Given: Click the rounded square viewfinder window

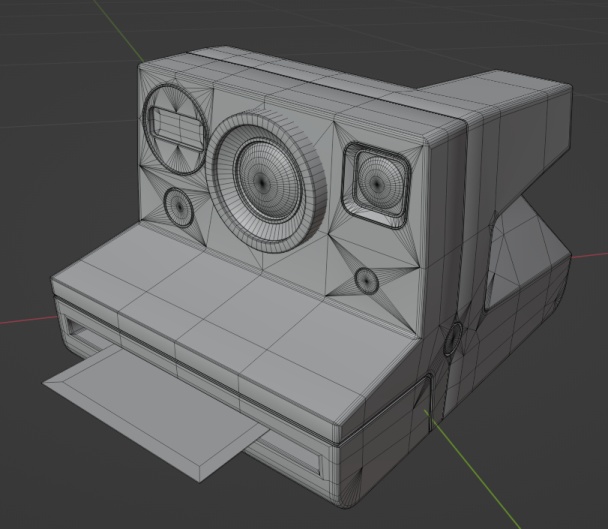Looking at the screenshot, I should [377, 184].
